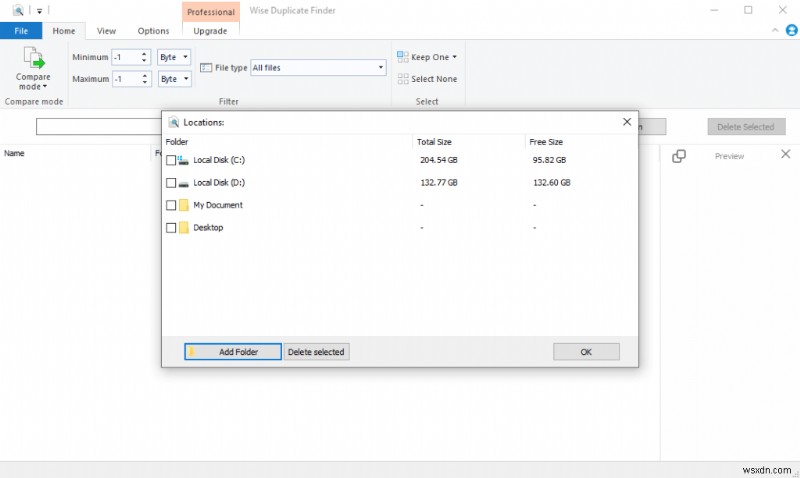
Task: Click the copy icon in Preview pane
Action: point(679,156)
